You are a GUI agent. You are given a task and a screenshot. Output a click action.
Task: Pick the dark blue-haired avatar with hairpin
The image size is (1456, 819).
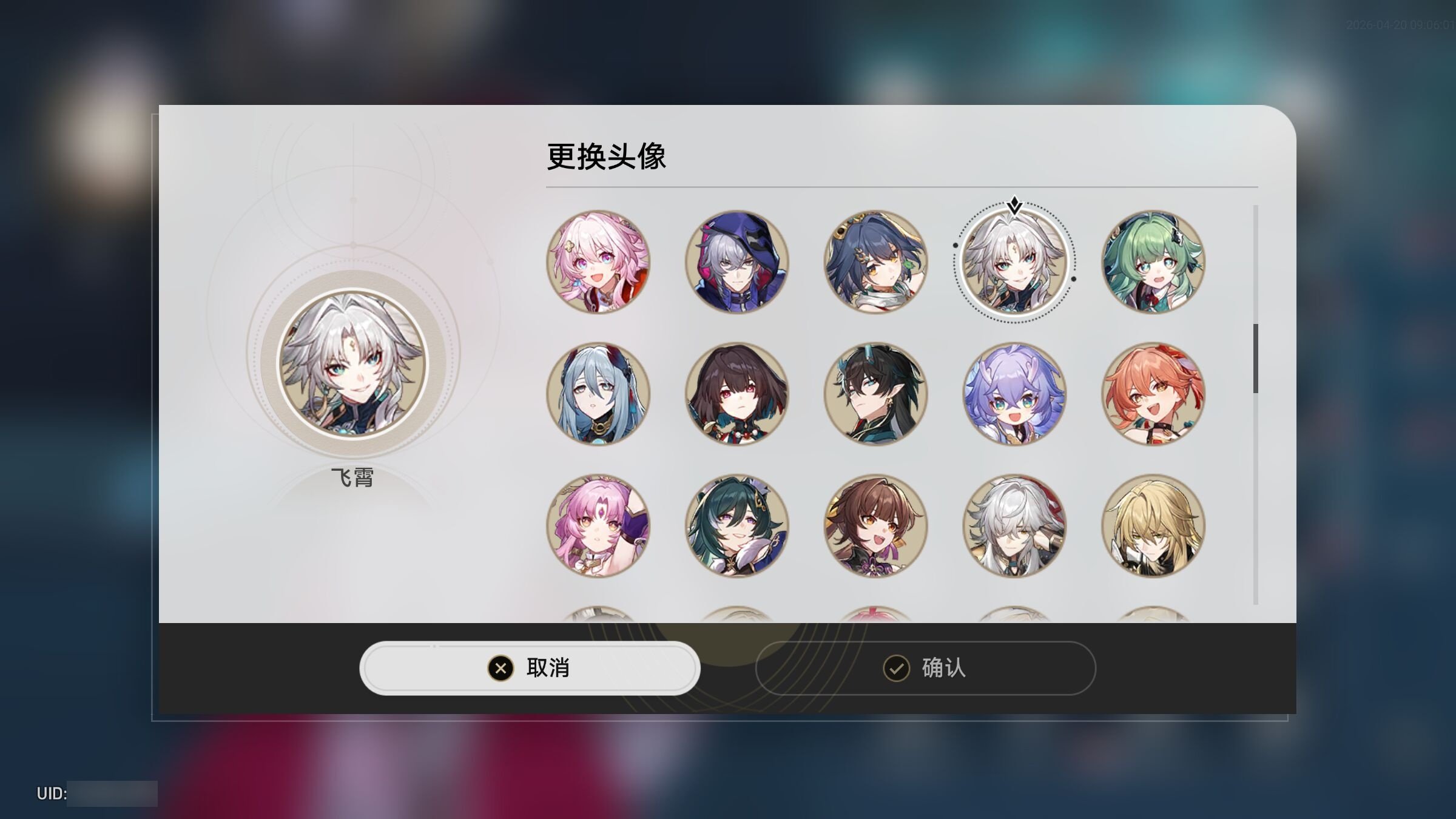point(875,262)
